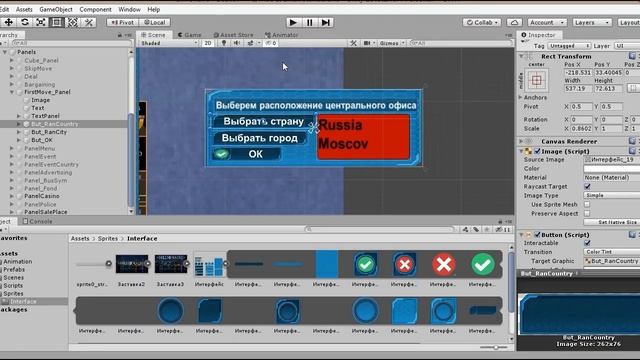This screenshot has height=360, width=640.
Task: Open the Gizmos dropdown
Action: click(x=391, y=43)
